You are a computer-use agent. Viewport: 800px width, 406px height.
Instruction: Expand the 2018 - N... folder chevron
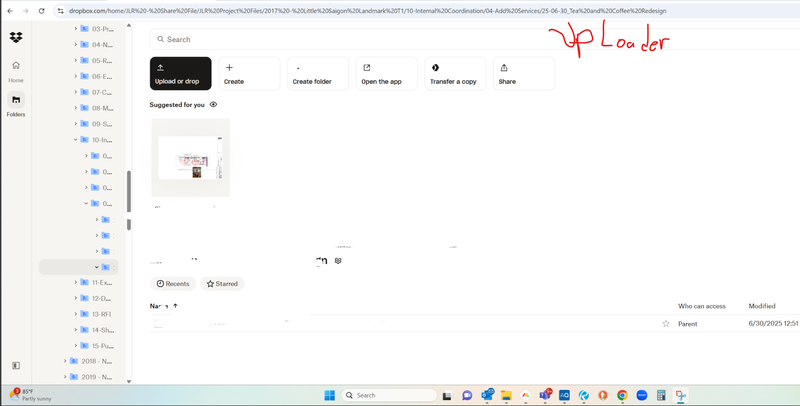point(65,361)
